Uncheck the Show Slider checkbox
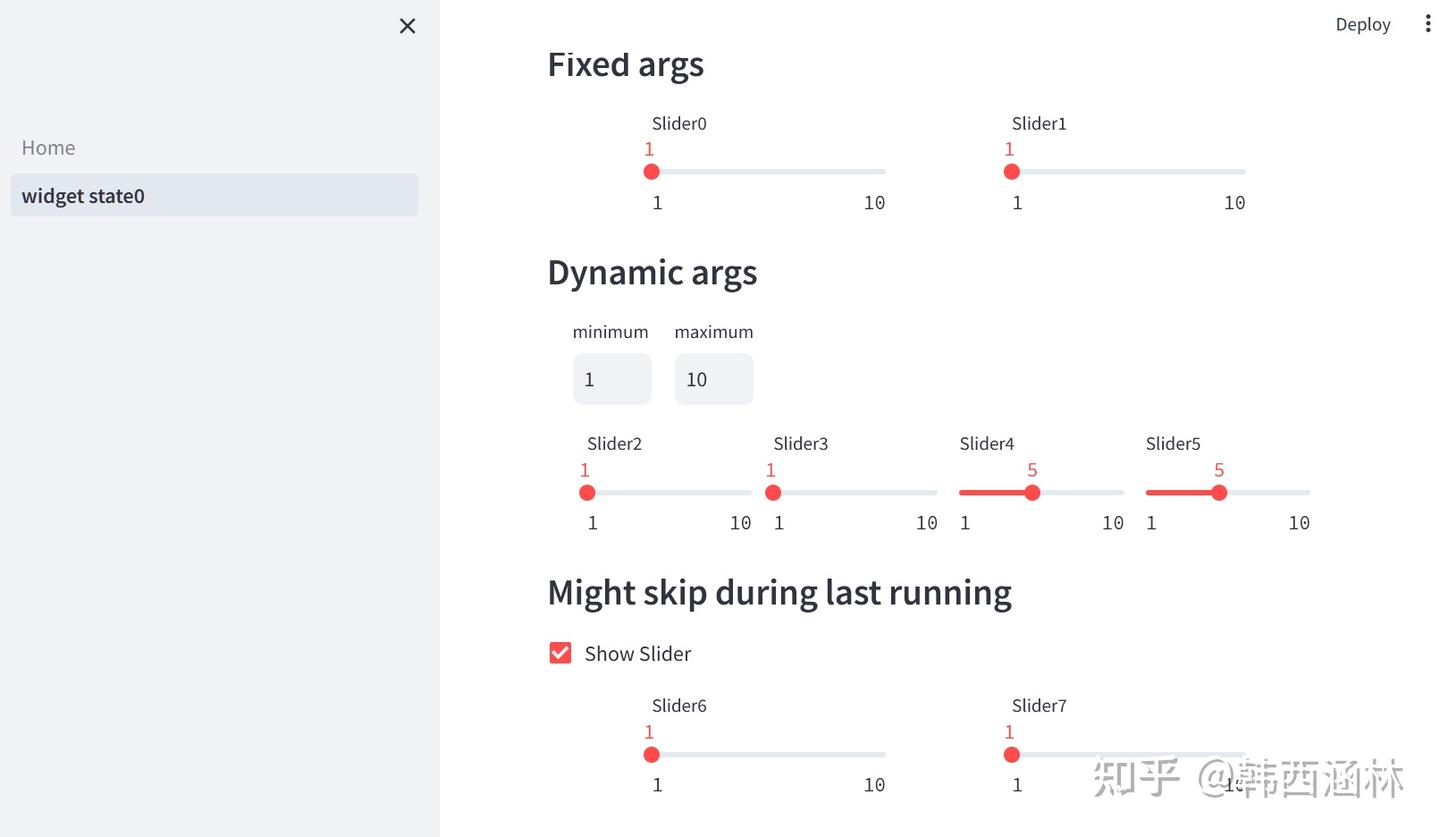The height and width of the screenshot is (837, 1440). 560,653
